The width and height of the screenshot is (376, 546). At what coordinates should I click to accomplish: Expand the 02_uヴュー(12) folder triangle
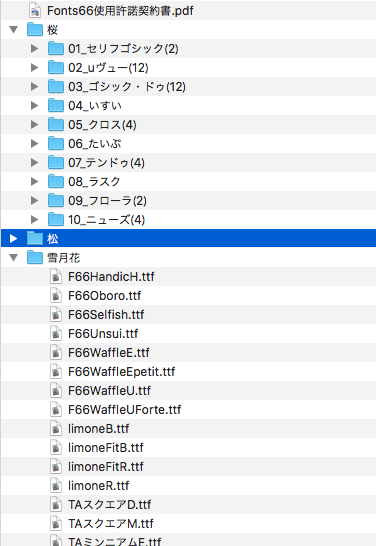pyautogui.click(x=34, y=68)
